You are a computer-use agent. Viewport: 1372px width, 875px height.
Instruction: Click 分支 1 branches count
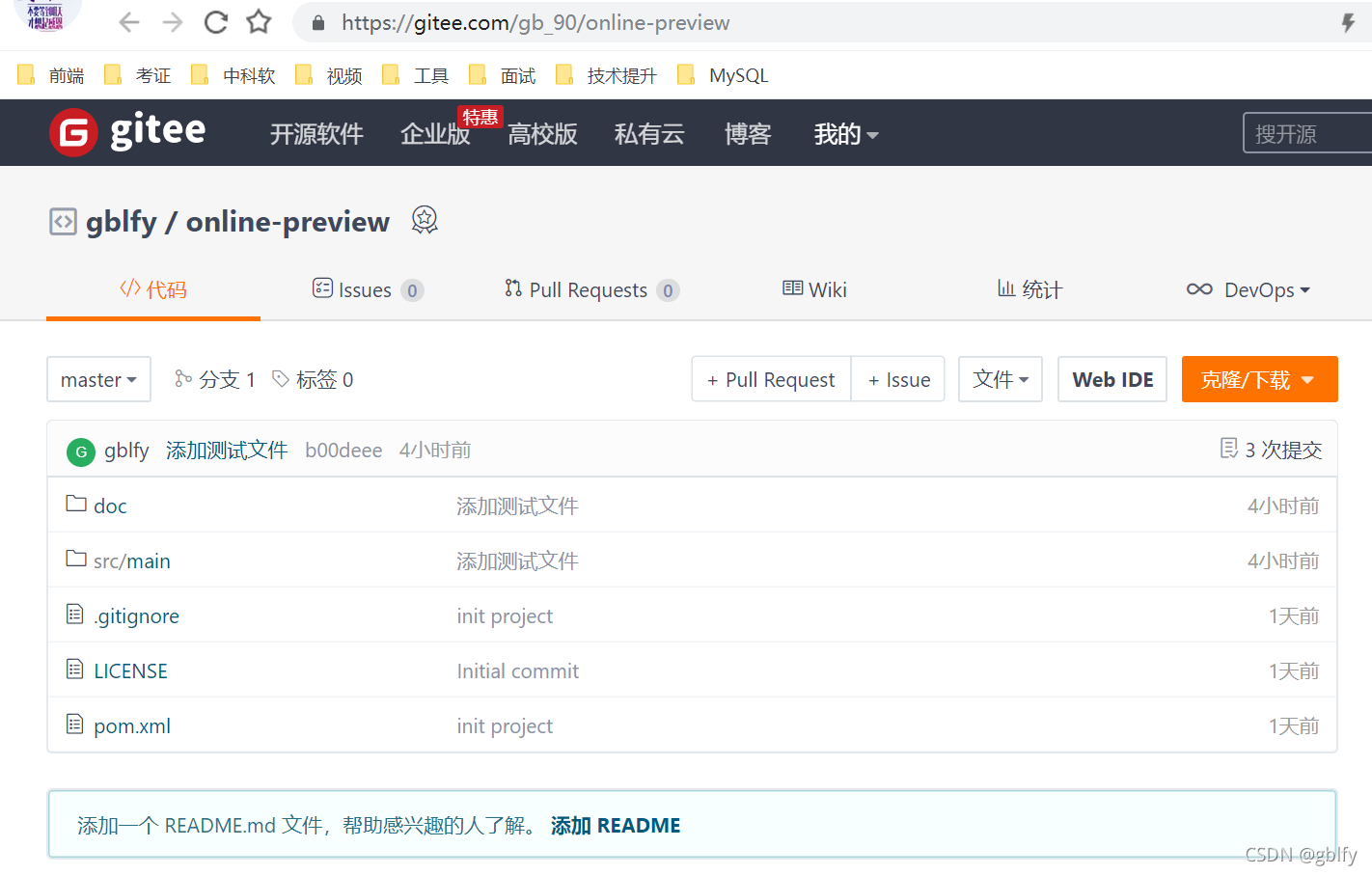[227, 379]
